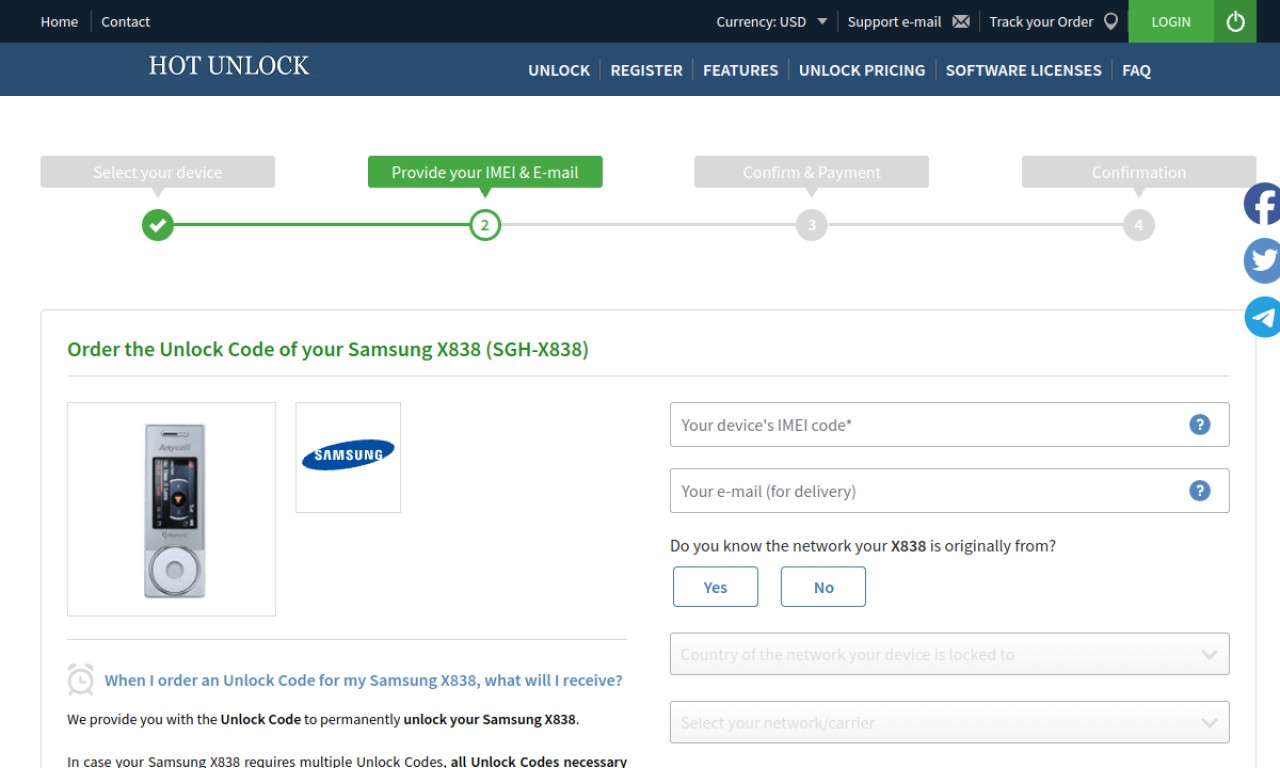Click the 'Confirmation' step tab

pos(1139,172)
